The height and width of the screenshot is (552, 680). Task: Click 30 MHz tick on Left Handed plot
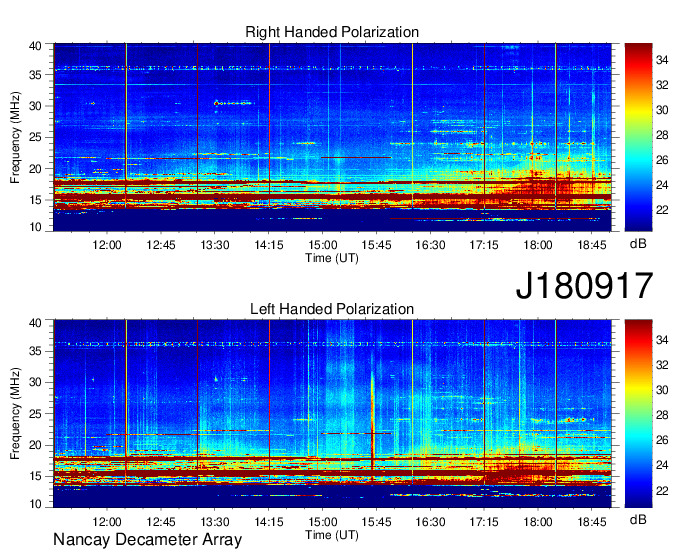tap(36, 382)
